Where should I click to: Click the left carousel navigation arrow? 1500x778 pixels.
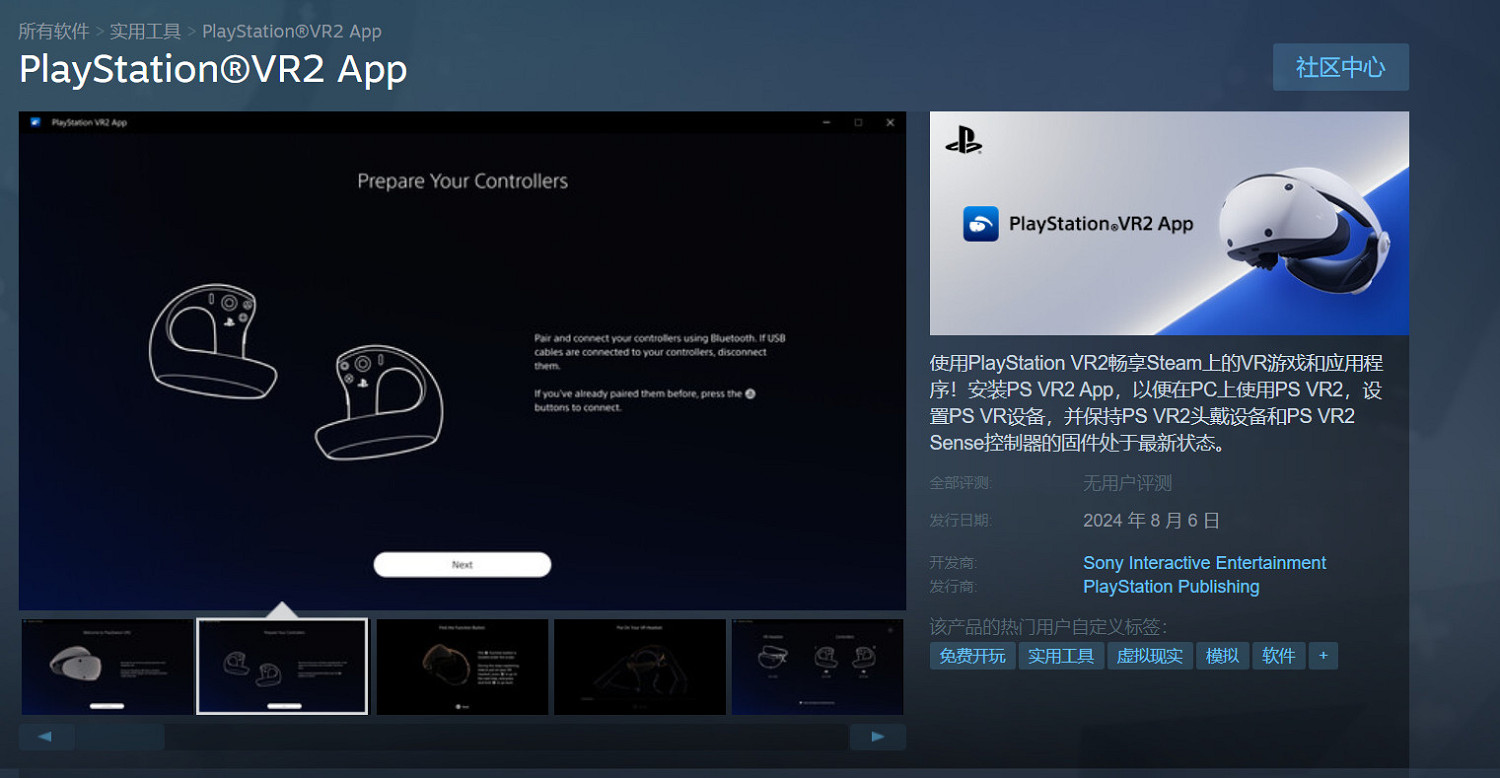click(46, 736)
